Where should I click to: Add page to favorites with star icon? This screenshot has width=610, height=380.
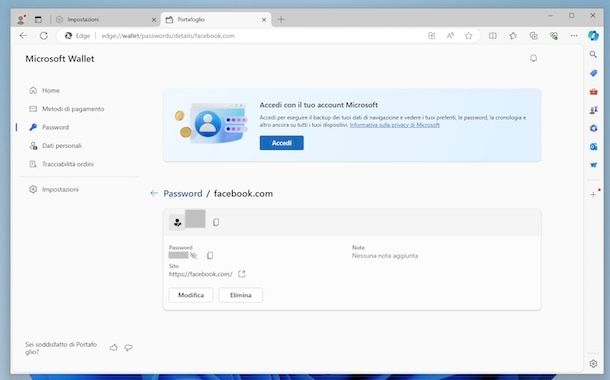[468, 36]
